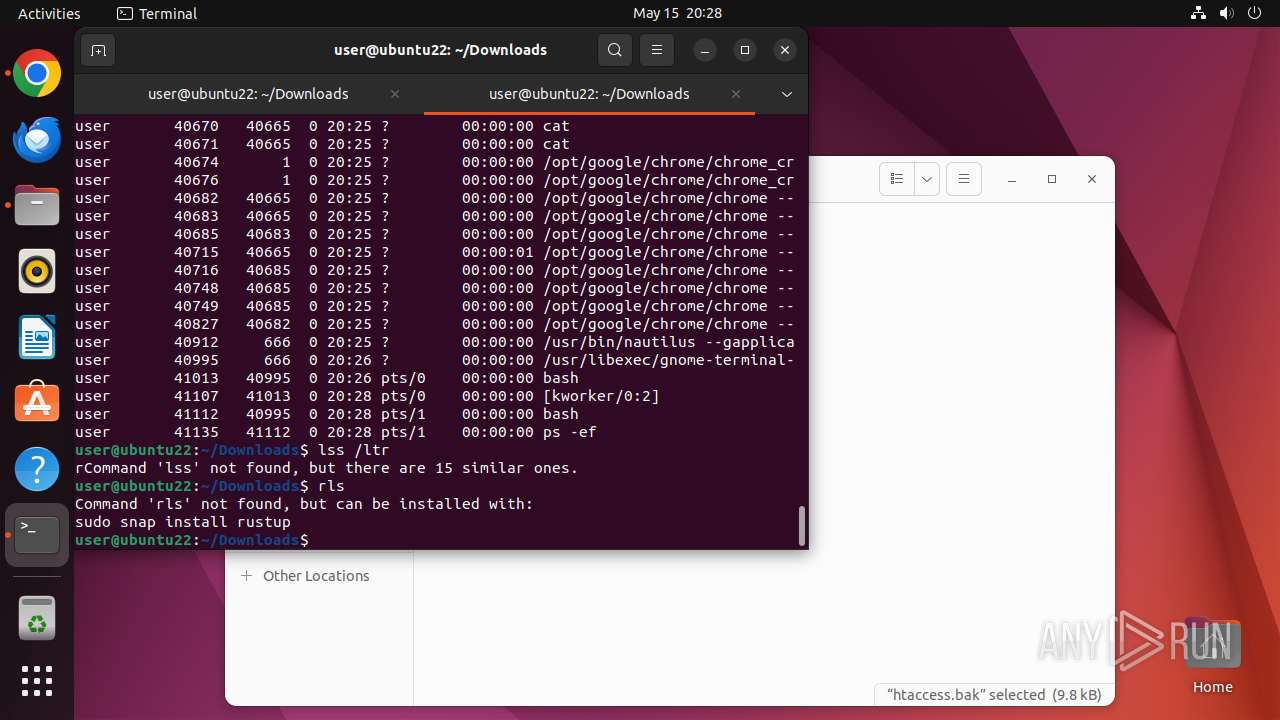Open Other Locations in Files sidebar
Viewport: 1280px width, 720px height.
(x=316, y=576)
